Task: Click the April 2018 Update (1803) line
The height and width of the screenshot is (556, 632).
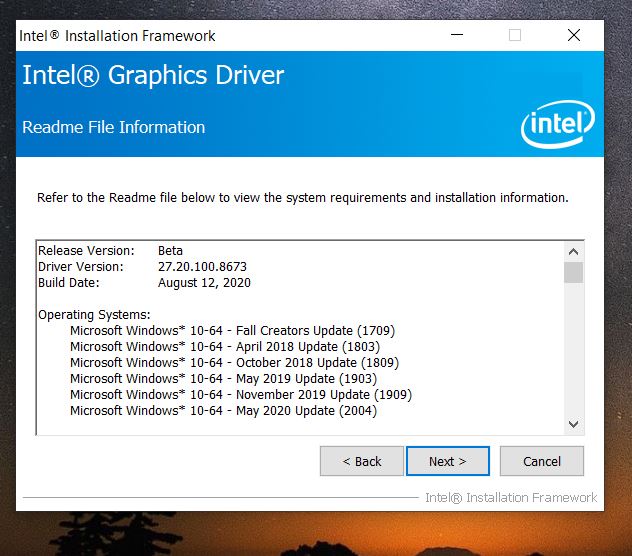Action: point(225,346)
